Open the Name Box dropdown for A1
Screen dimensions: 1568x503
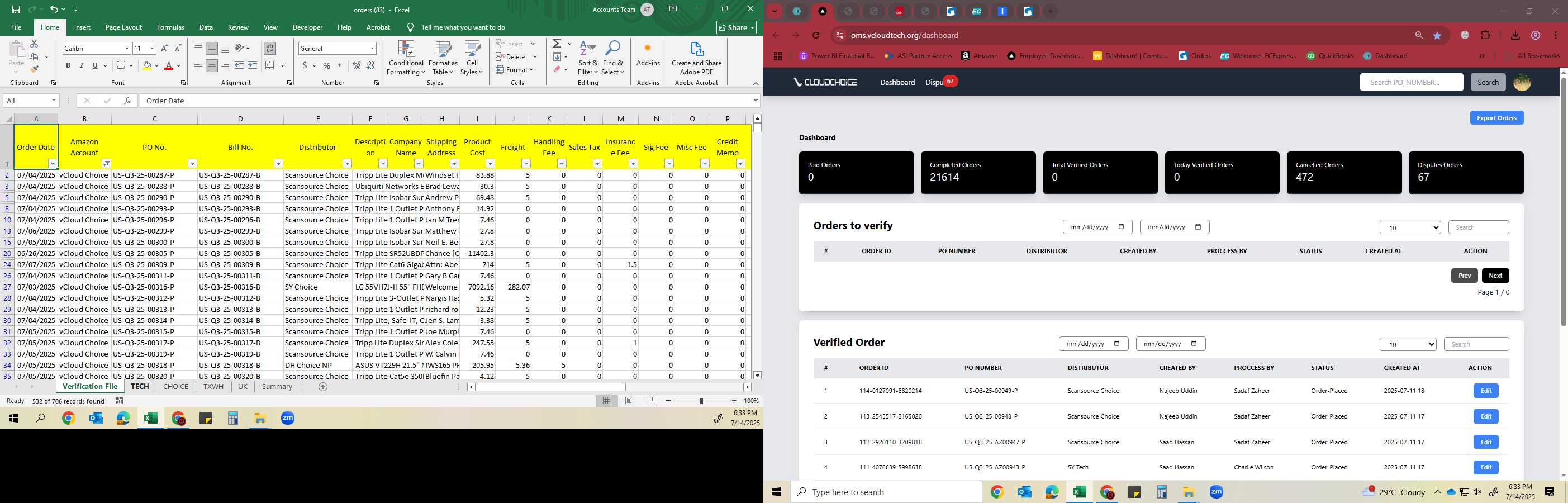tap(54, 101)
